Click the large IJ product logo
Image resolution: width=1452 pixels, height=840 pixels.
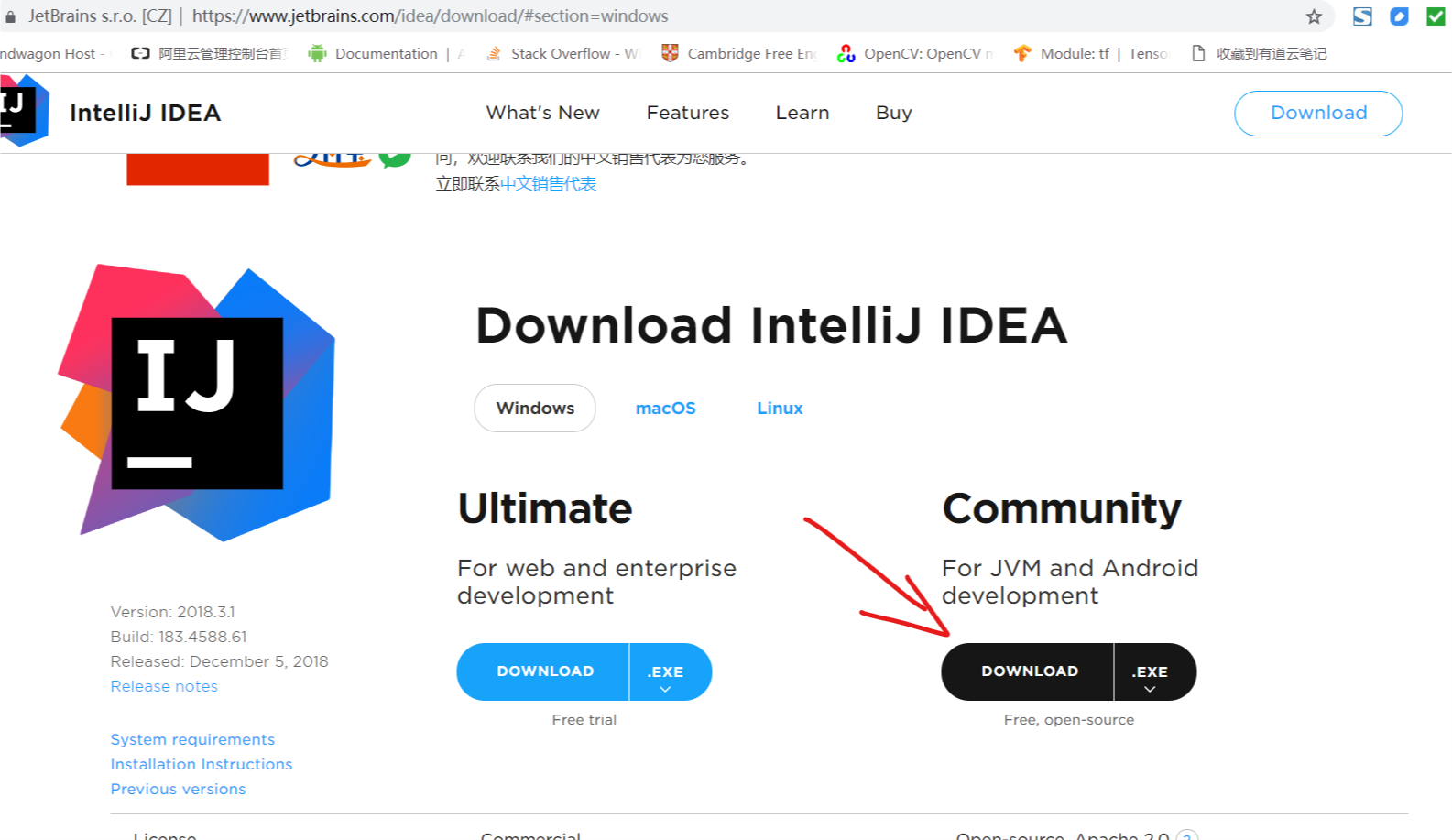(197, 403)
